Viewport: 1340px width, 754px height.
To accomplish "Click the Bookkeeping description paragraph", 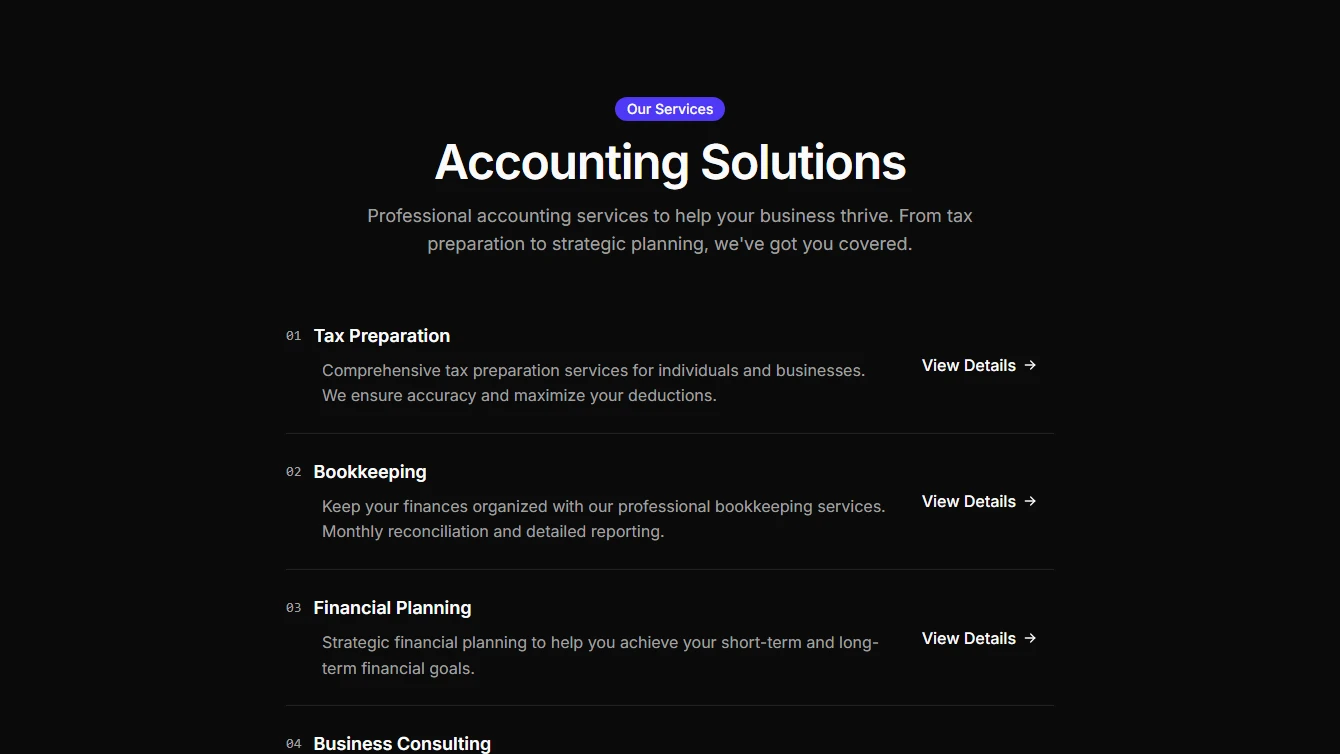I will [x=603, y=518].
